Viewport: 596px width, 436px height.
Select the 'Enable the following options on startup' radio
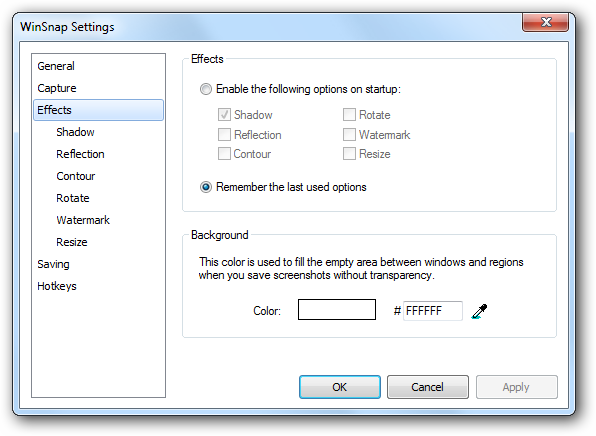click(206, 89)
